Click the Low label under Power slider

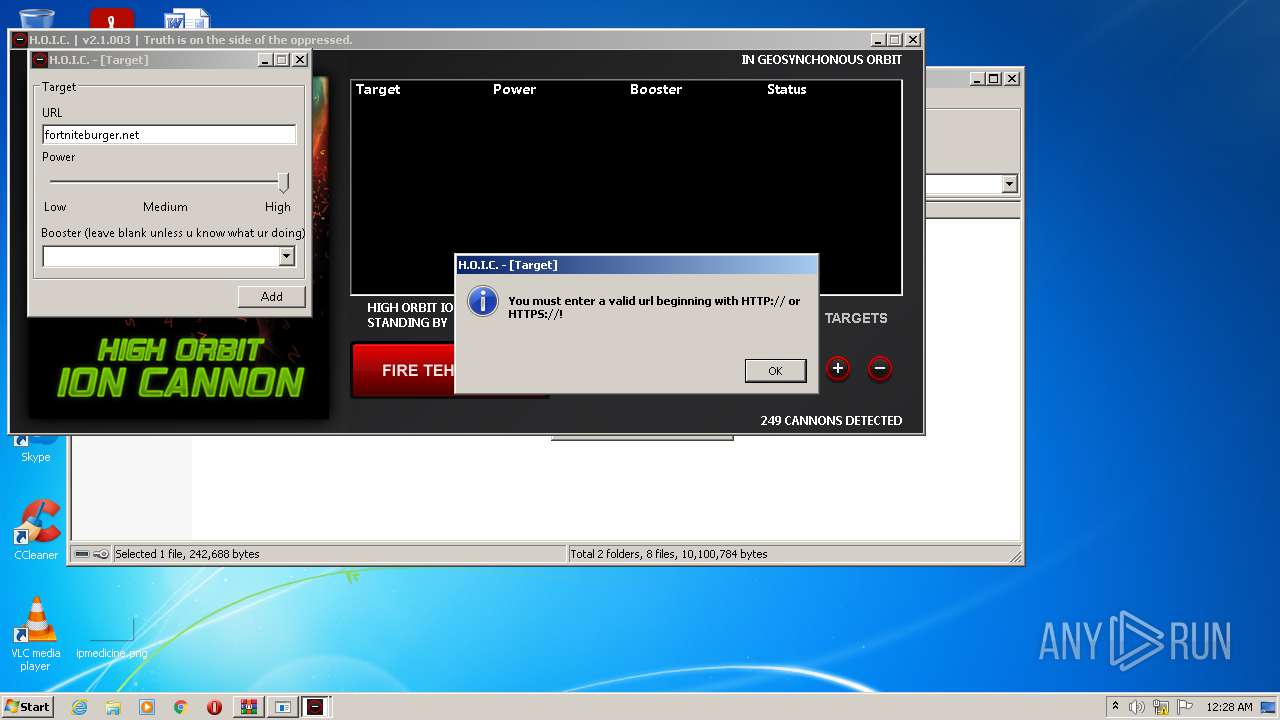tap(55, 207)
